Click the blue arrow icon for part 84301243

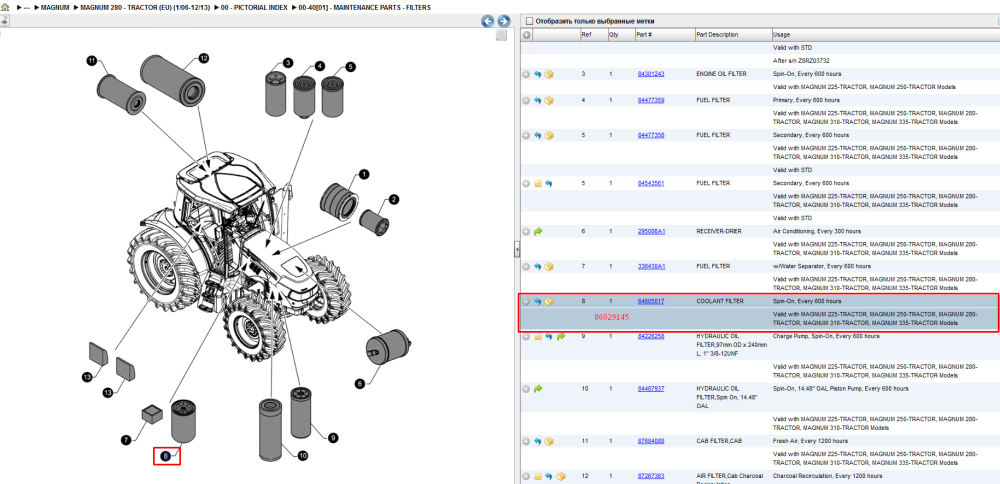[x=538, y=75]
